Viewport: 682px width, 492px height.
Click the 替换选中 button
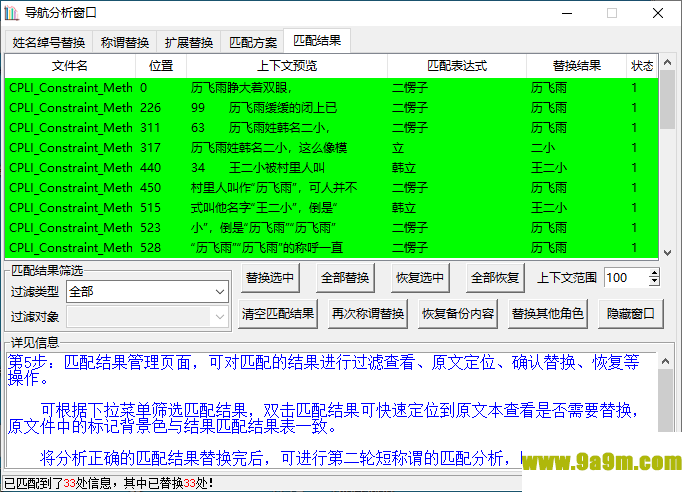point(270,278)
